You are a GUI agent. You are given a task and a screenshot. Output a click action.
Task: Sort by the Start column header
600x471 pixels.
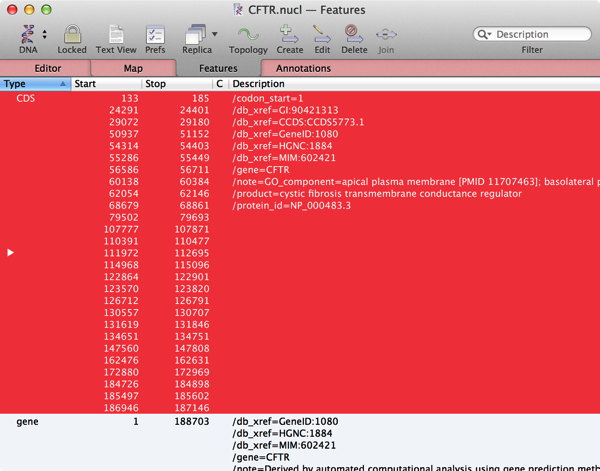click(105, 84)
